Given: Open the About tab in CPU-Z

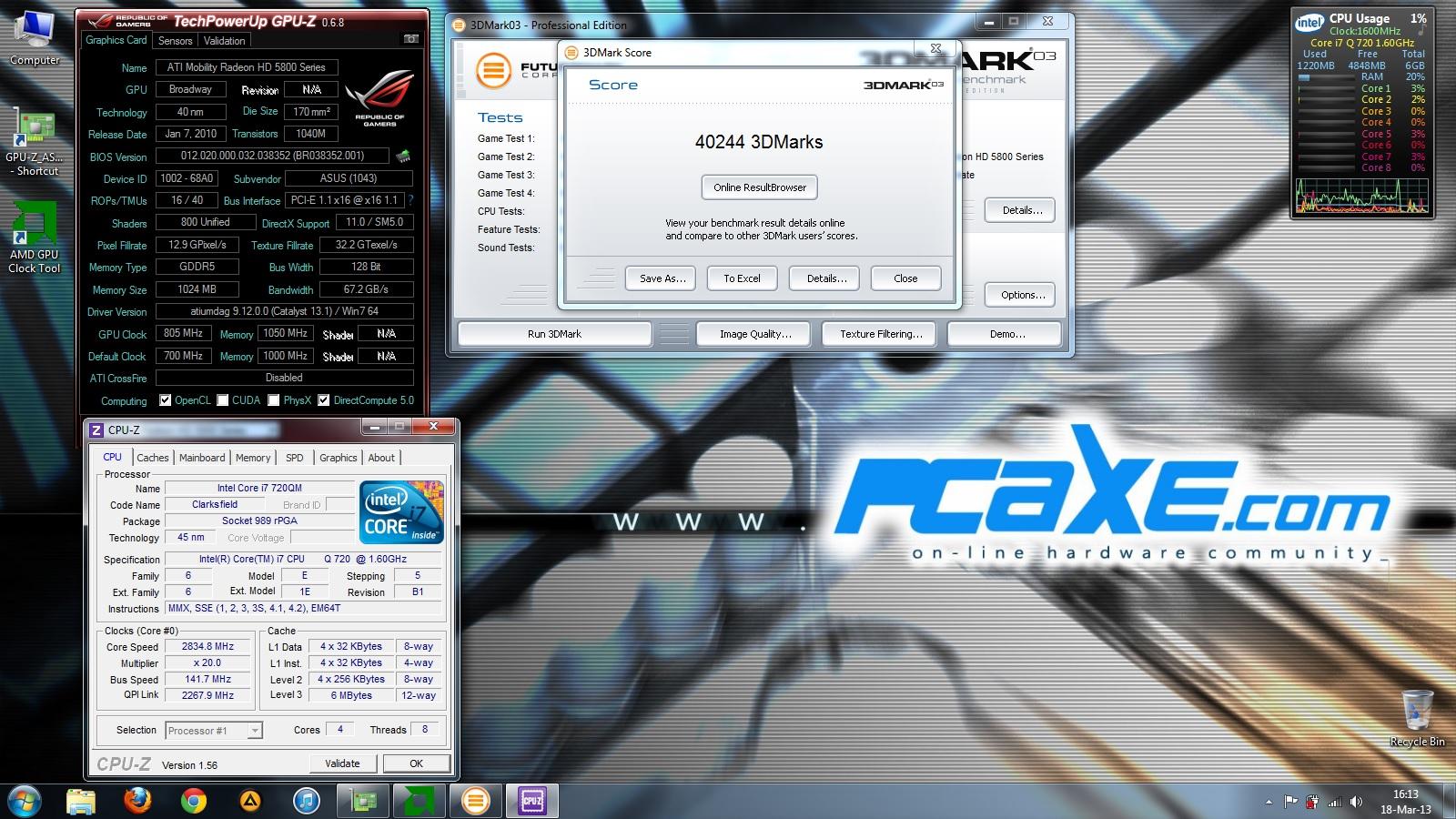Looking at the screenshot, I should point(381,458).
